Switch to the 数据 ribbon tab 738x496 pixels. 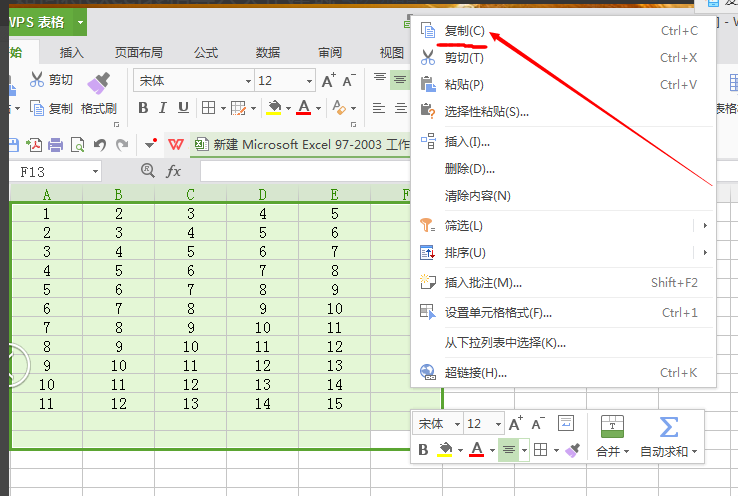pyautogui.click(x=268, y=52)
